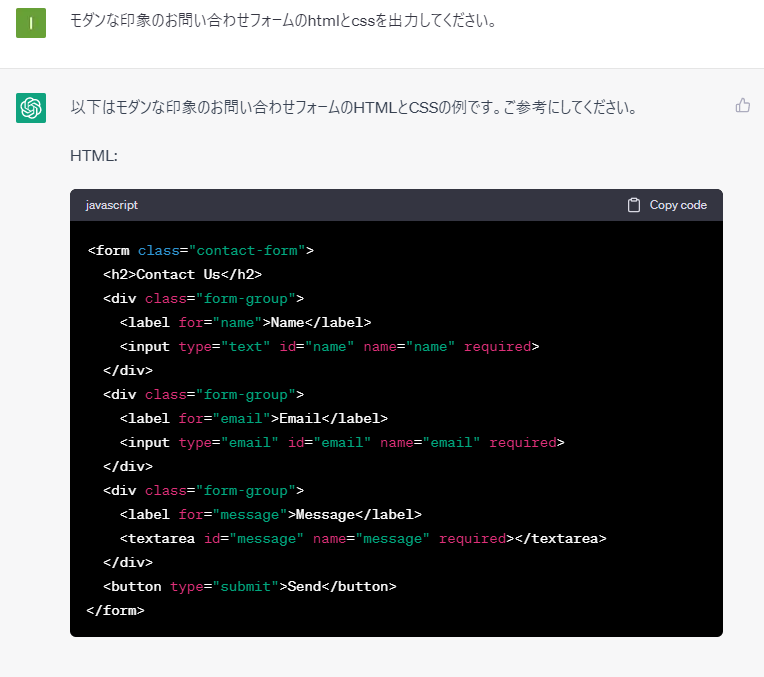Click the input type="text" code line
This screenshot has width=764, height=677.
tap(329, 347)
